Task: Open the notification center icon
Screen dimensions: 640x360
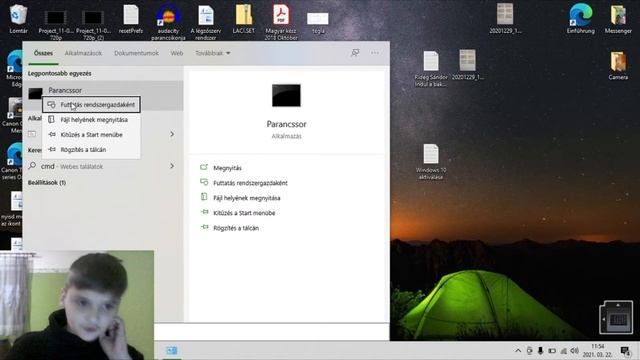Action: pyautogui.click(x=625, y=351)
